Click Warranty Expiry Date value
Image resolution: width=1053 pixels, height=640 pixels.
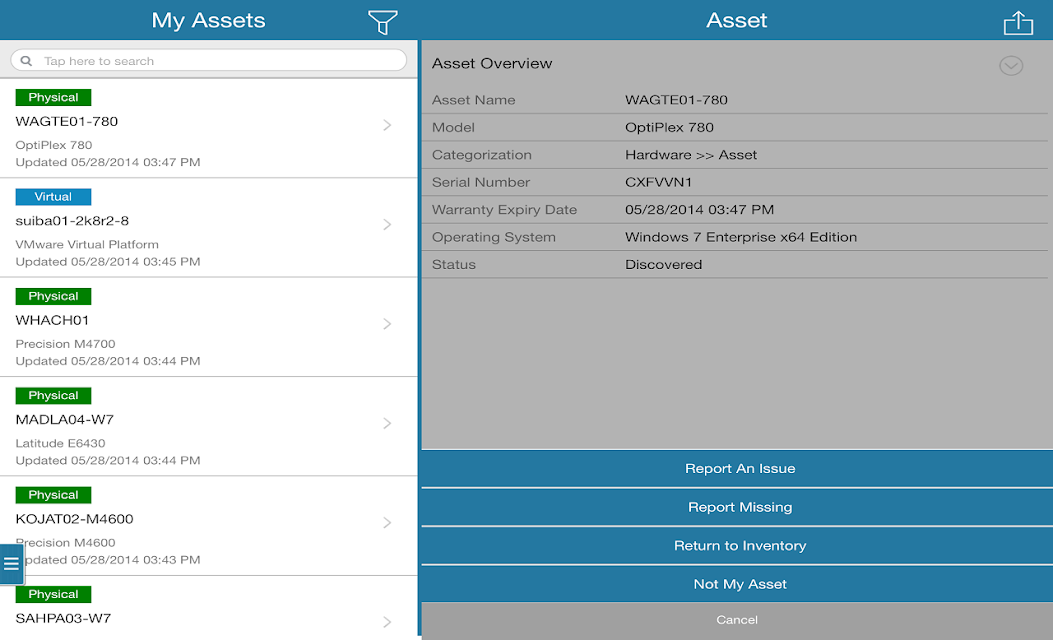point(699,210)
